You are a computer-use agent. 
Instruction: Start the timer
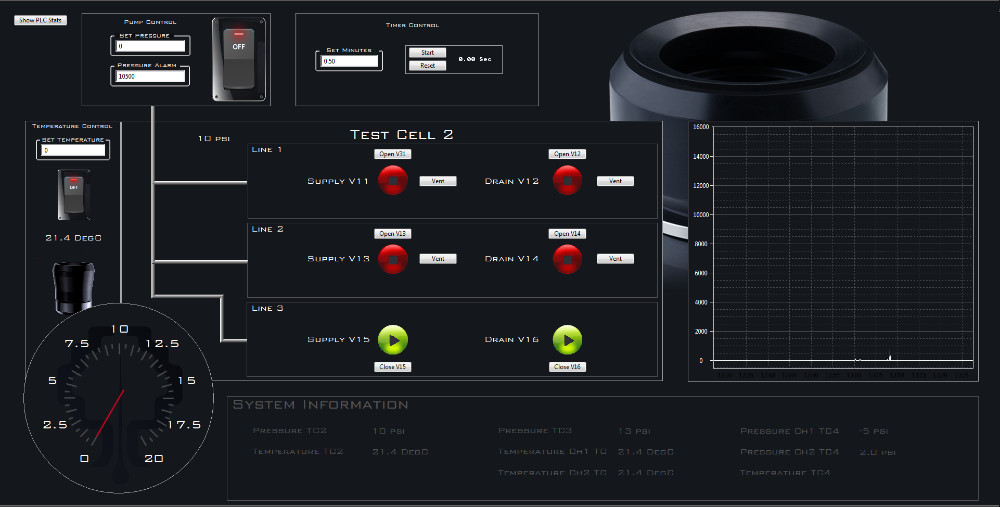pos(427,53)
